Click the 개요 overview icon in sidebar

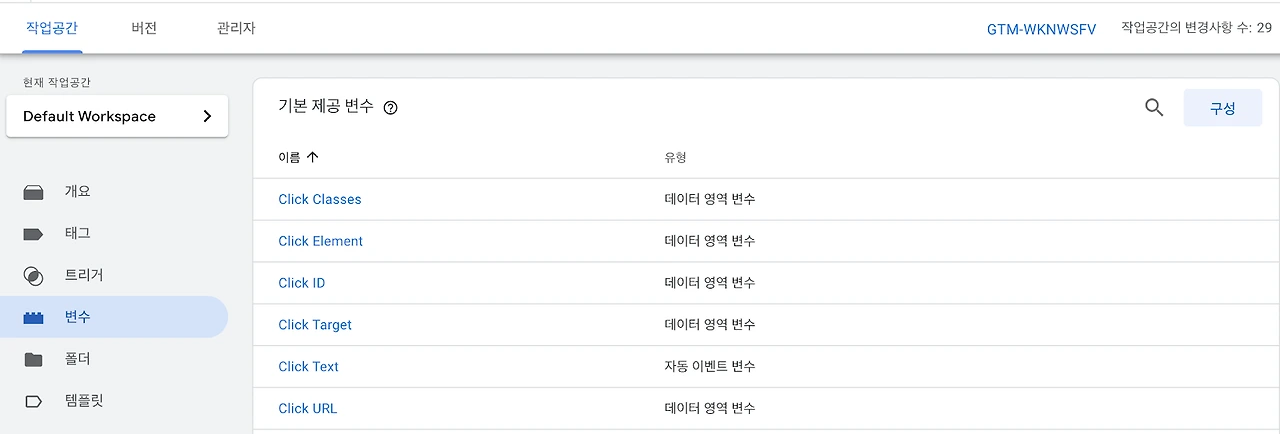pos(33,192)
